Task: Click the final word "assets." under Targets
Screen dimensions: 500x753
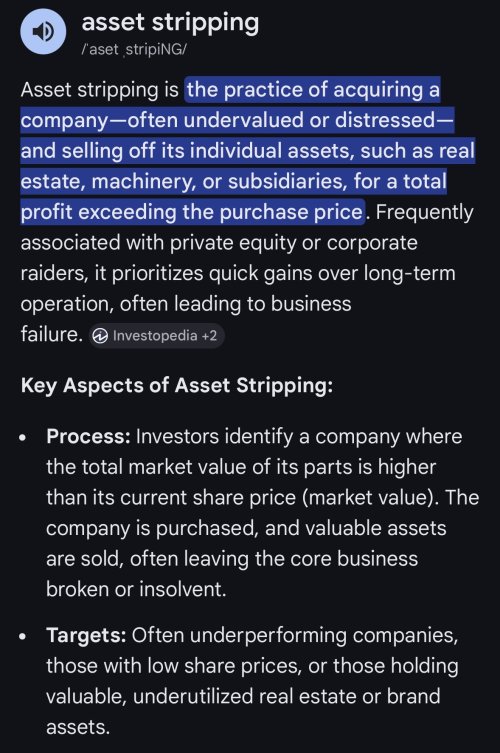Action: tap(78, 728)
